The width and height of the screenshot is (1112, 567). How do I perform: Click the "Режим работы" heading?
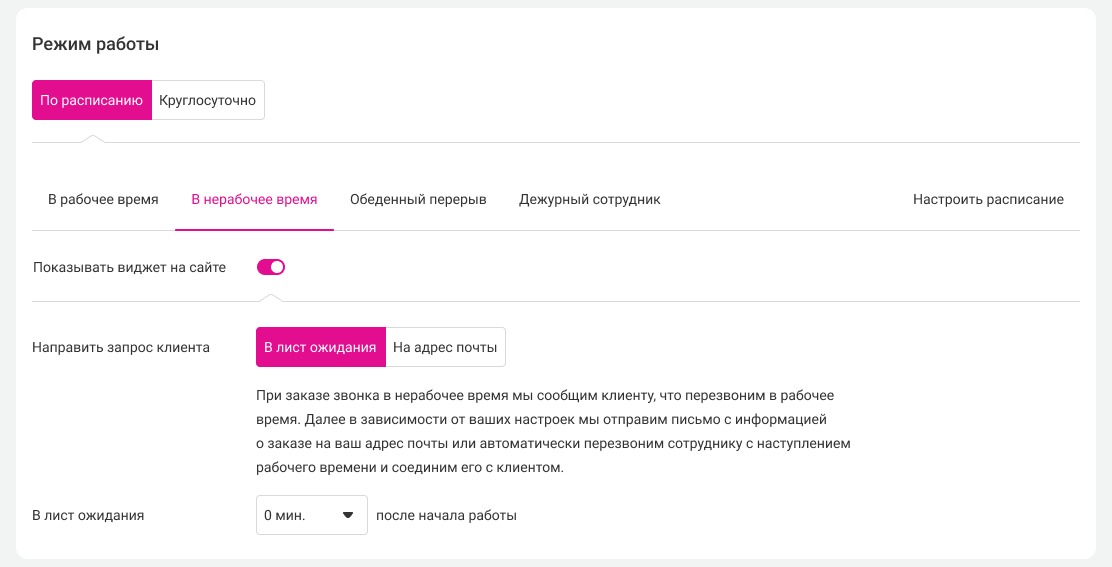96,44
